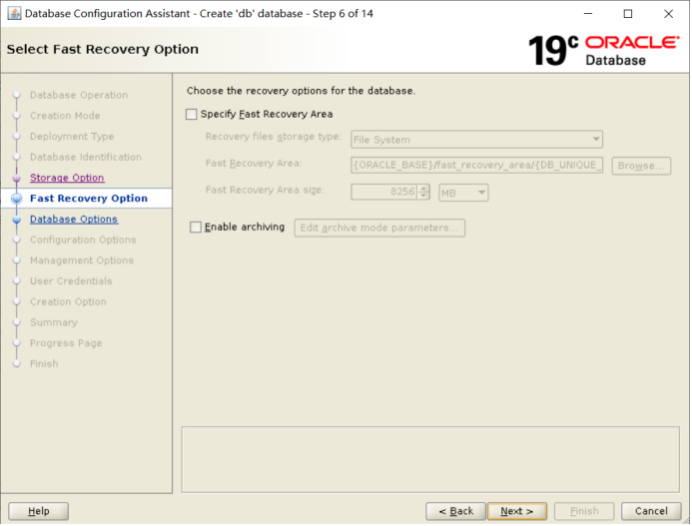Enable archiving checkbox

point(196,227)
